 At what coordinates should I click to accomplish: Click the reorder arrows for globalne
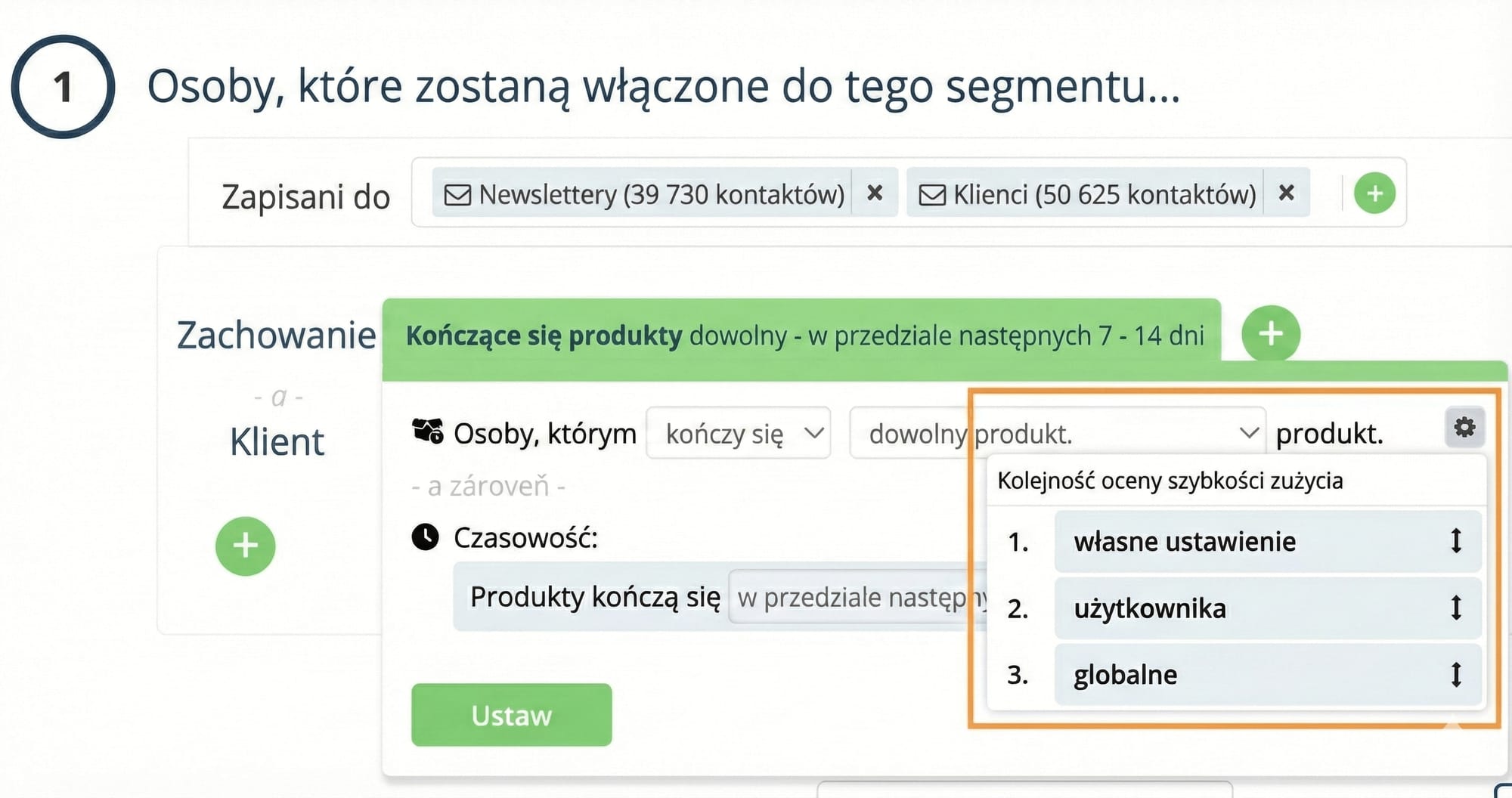click(1456, 675)
